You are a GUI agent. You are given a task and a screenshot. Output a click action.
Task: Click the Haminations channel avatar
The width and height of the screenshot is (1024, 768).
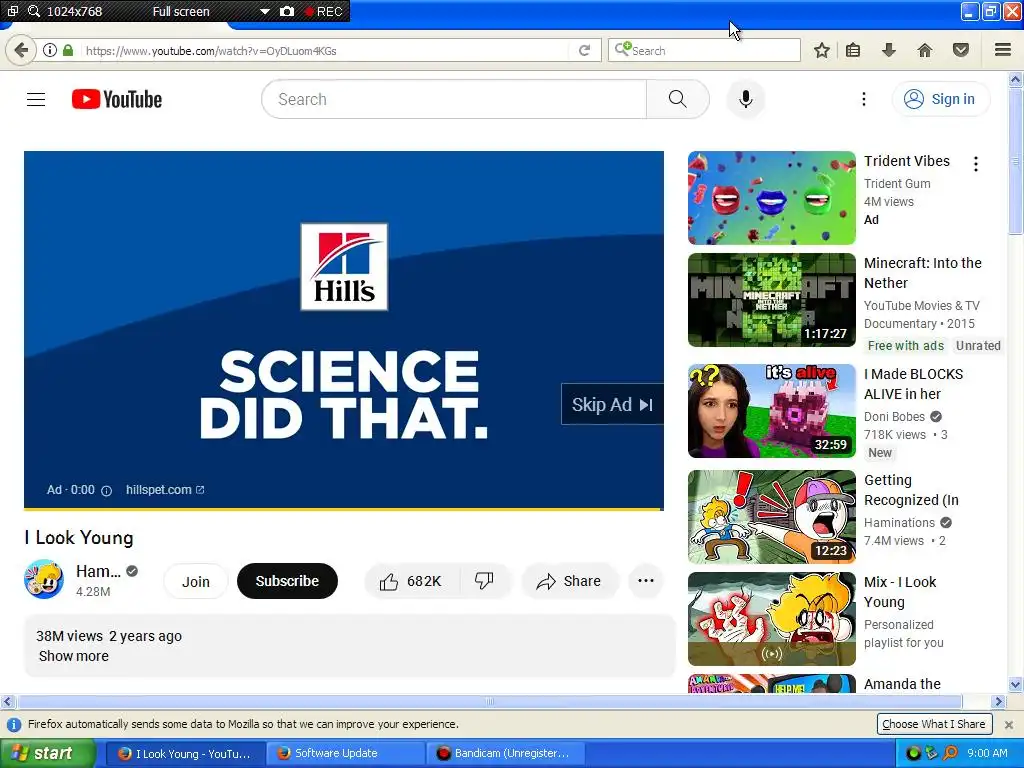click(44, 579)
